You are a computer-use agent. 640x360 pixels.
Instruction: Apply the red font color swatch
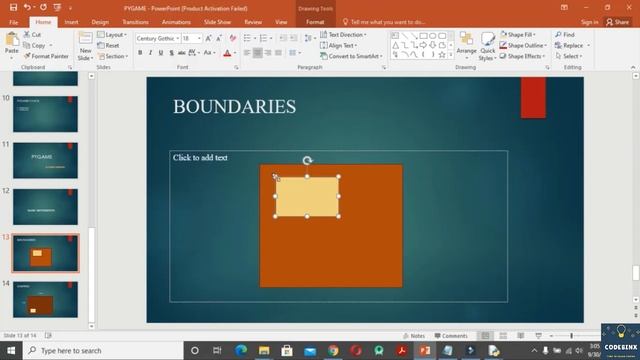[227, 53]
